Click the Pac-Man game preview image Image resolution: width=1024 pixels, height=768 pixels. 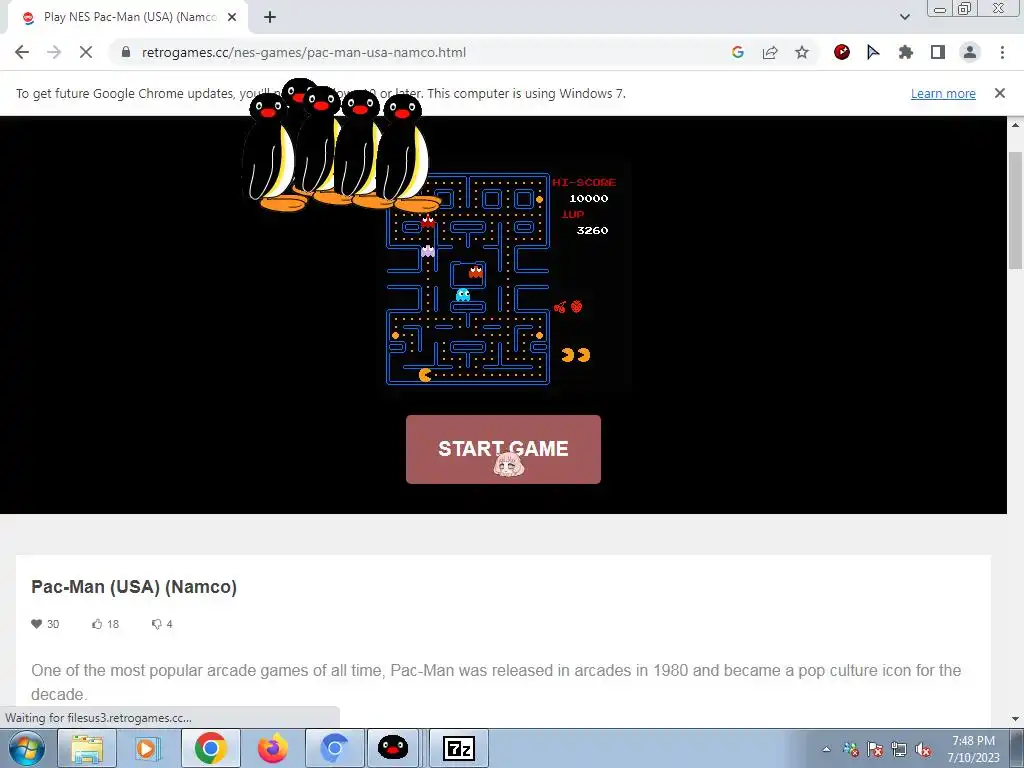(x=503, y=278)
